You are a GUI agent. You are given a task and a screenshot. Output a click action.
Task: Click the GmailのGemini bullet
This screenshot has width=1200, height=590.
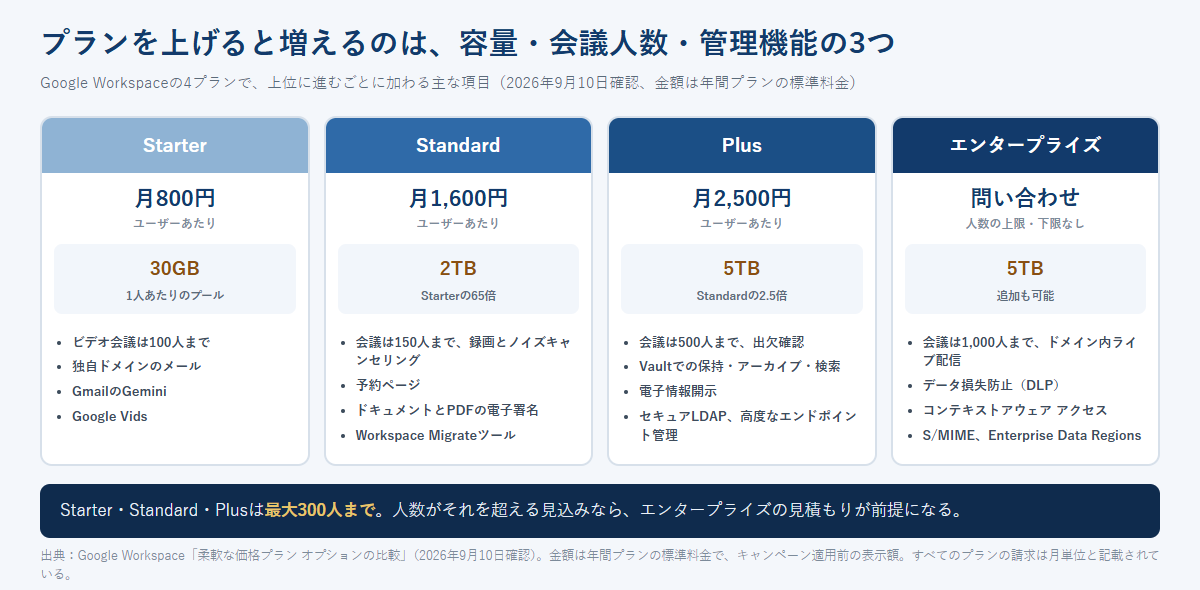(x=119, y=391)
